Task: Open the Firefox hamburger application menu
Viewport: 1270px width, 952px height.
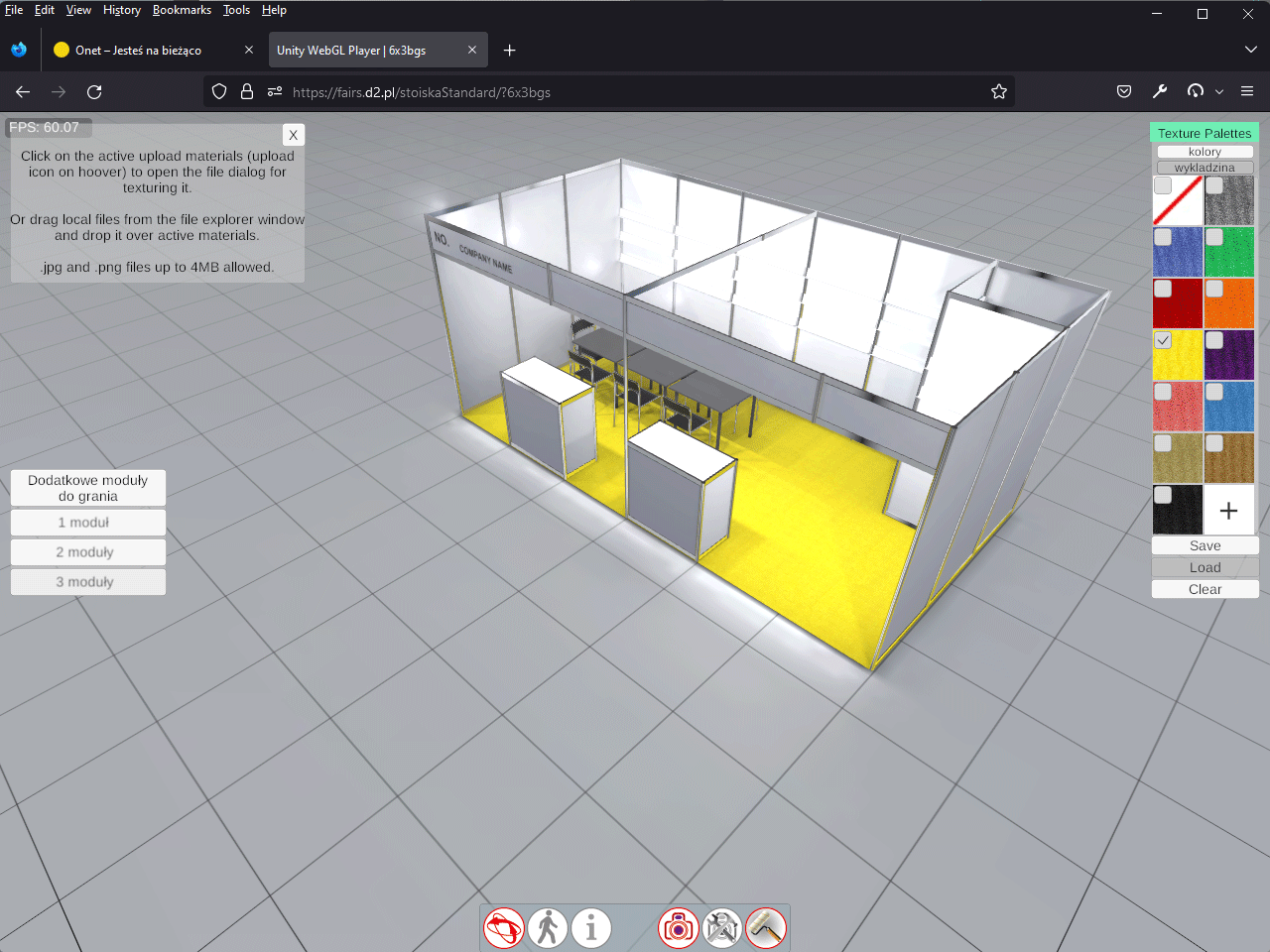Action: pyautogui.click(x=1247, y=92)
